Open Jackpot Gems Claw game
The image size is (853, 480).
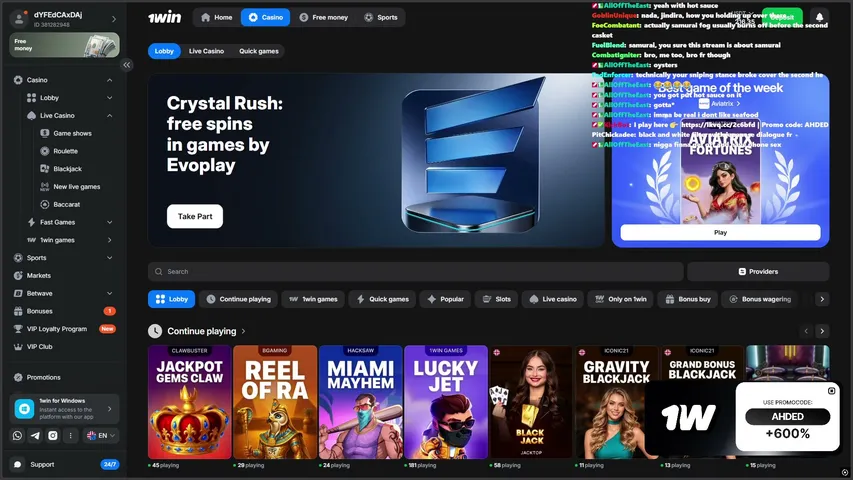click(x=189, y=402)
